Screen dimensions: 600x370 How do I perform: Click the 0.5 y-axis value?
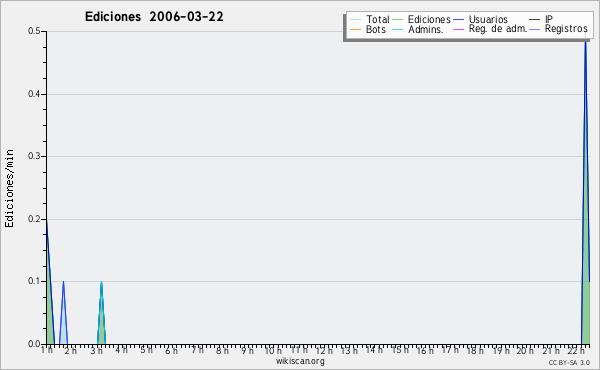pos(34,31)
